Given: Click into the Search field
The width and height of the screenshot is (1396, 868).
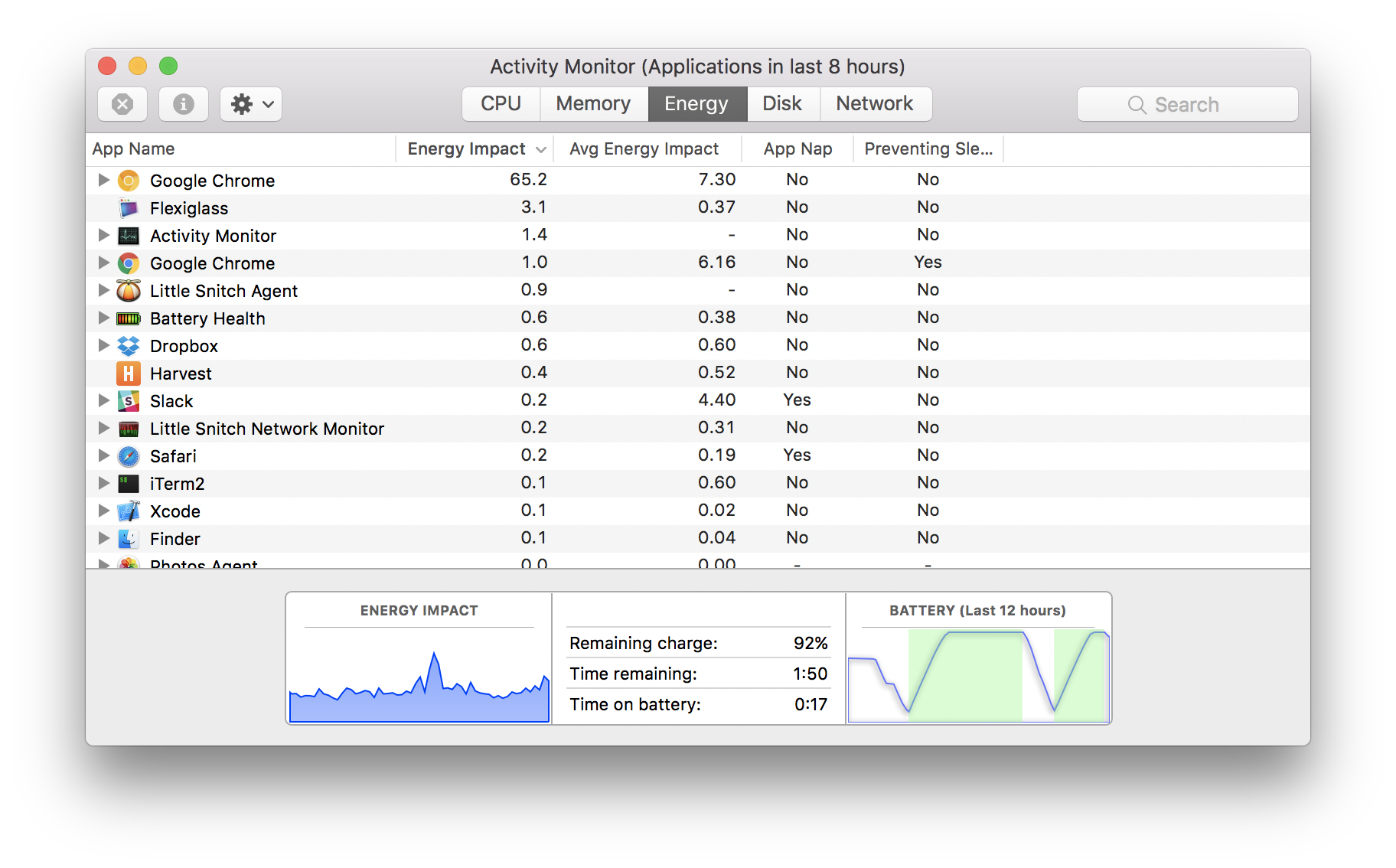Looking at the screenshot, I should click(1187, 105).
